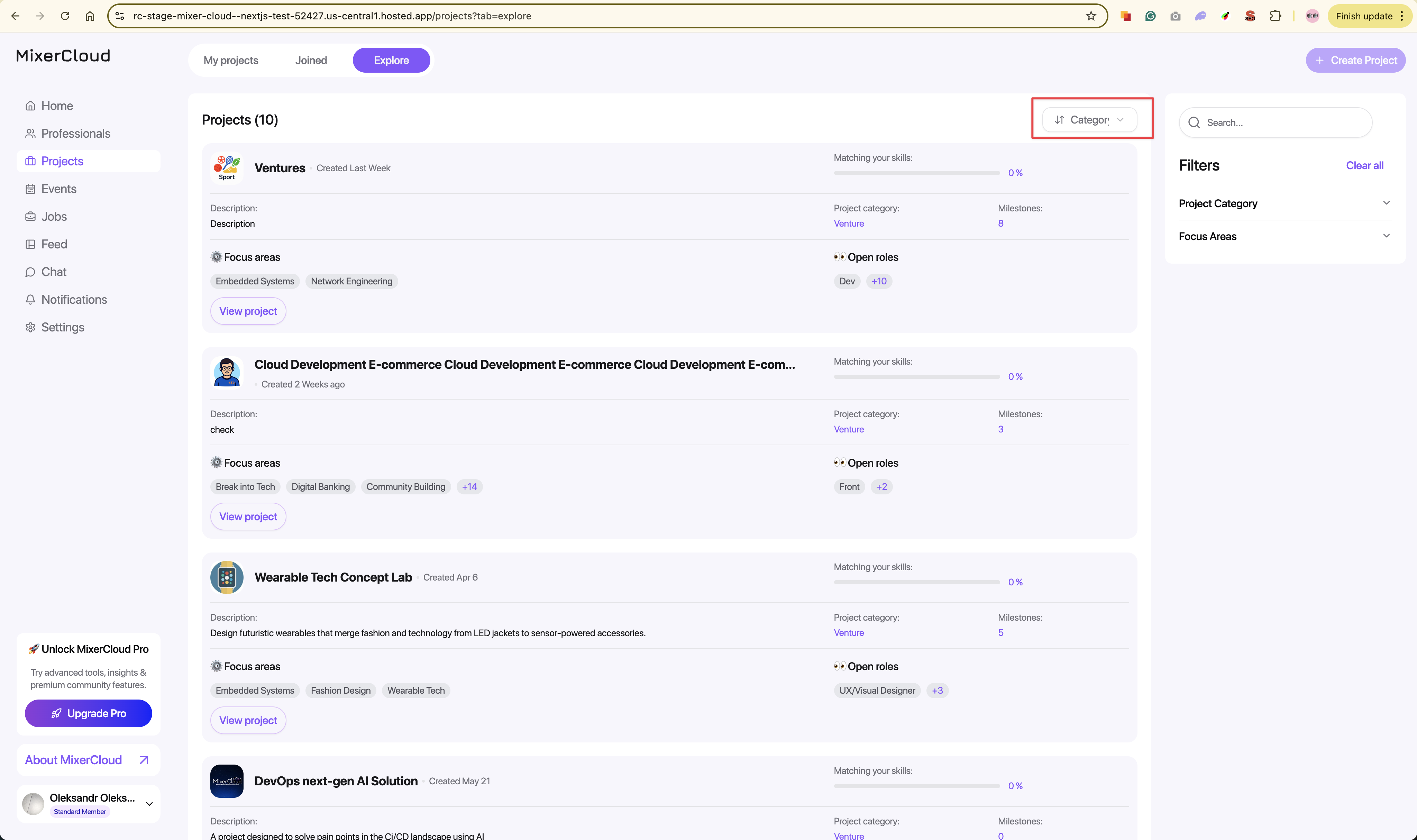Switch to the Joined tab

311,61
